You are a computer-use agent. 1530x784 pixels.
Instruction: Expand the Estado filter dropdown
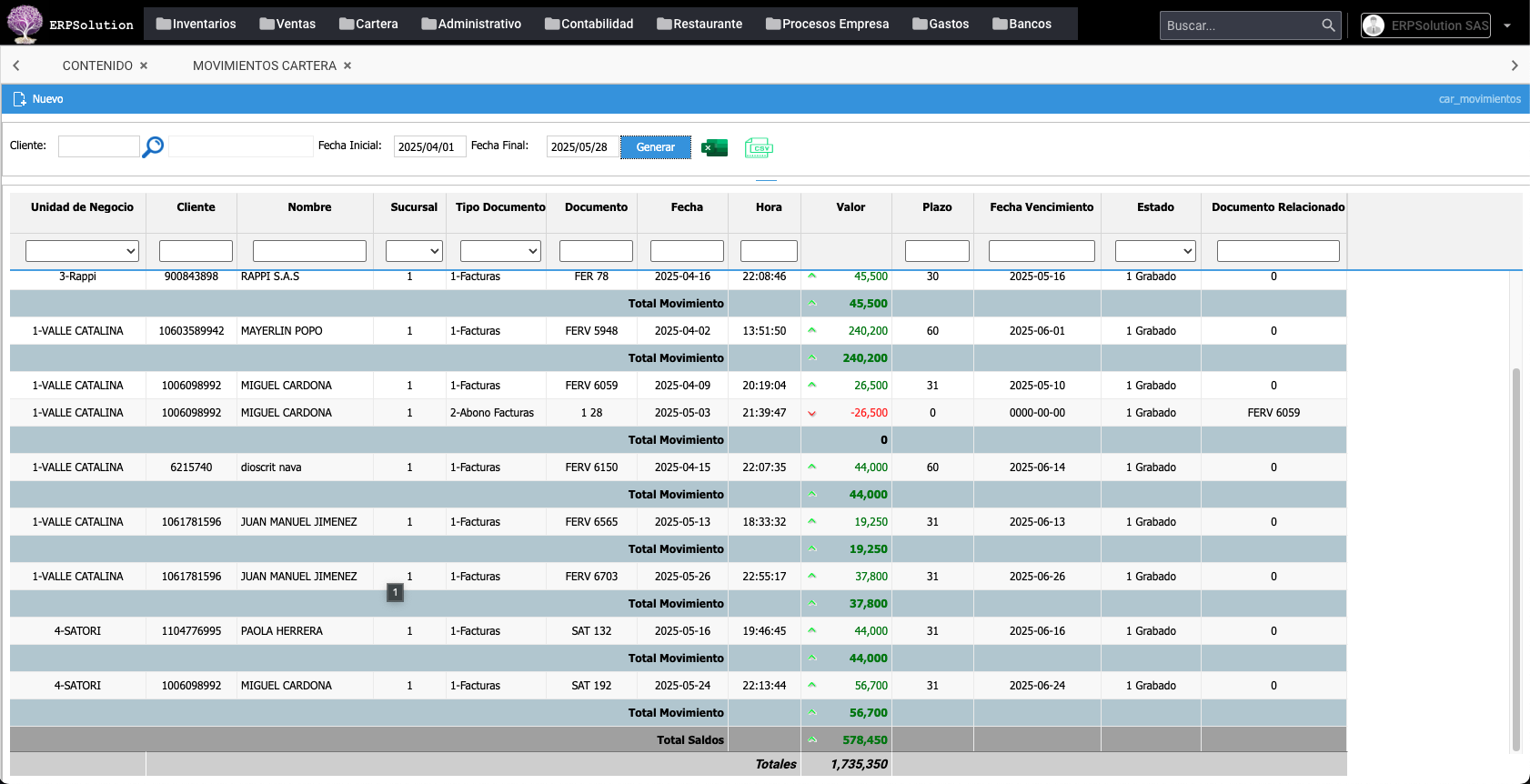click(x=1154, y=251)
